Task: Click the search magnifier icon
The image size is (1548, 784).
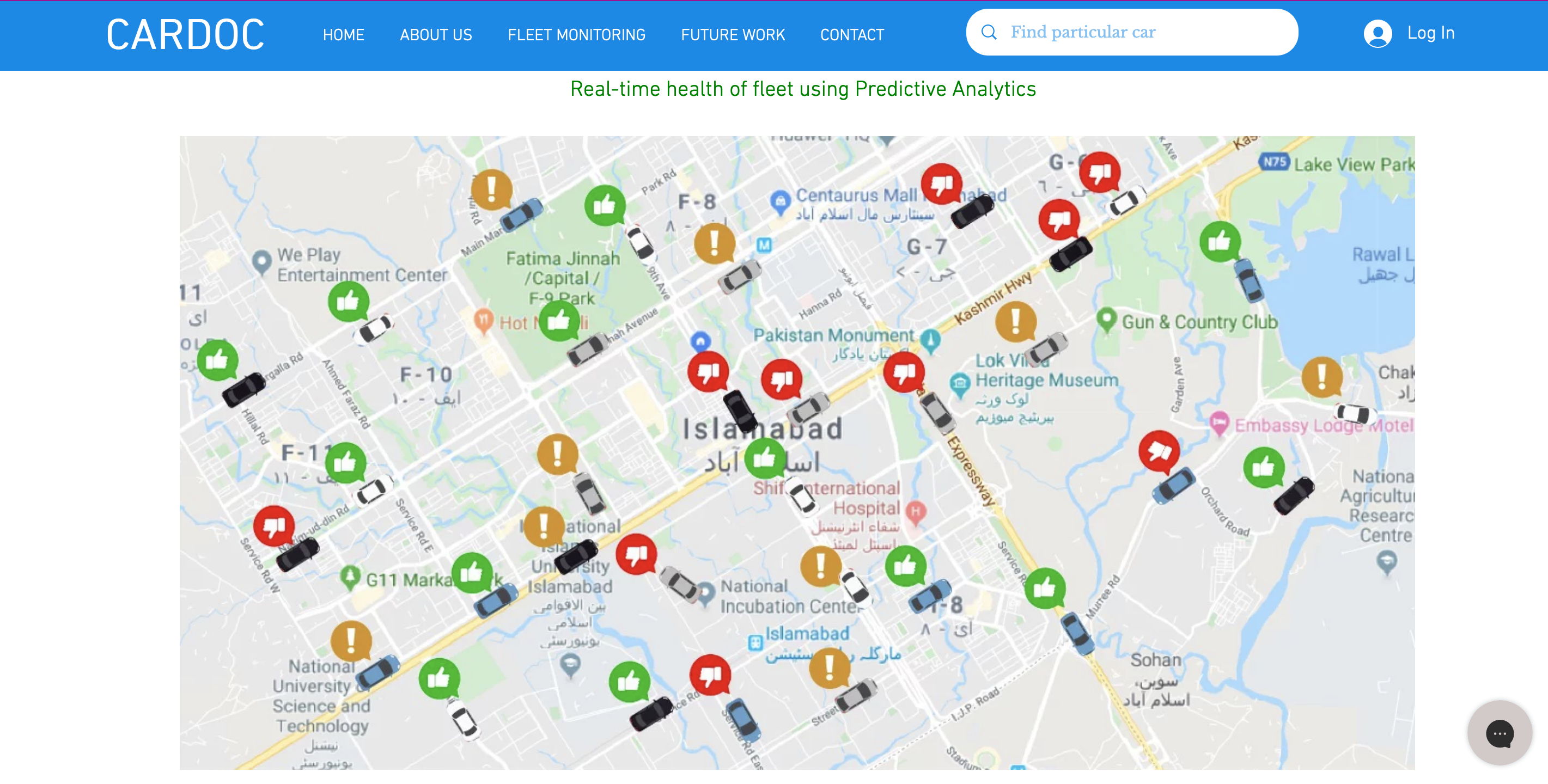Action: tap(989, 33)
